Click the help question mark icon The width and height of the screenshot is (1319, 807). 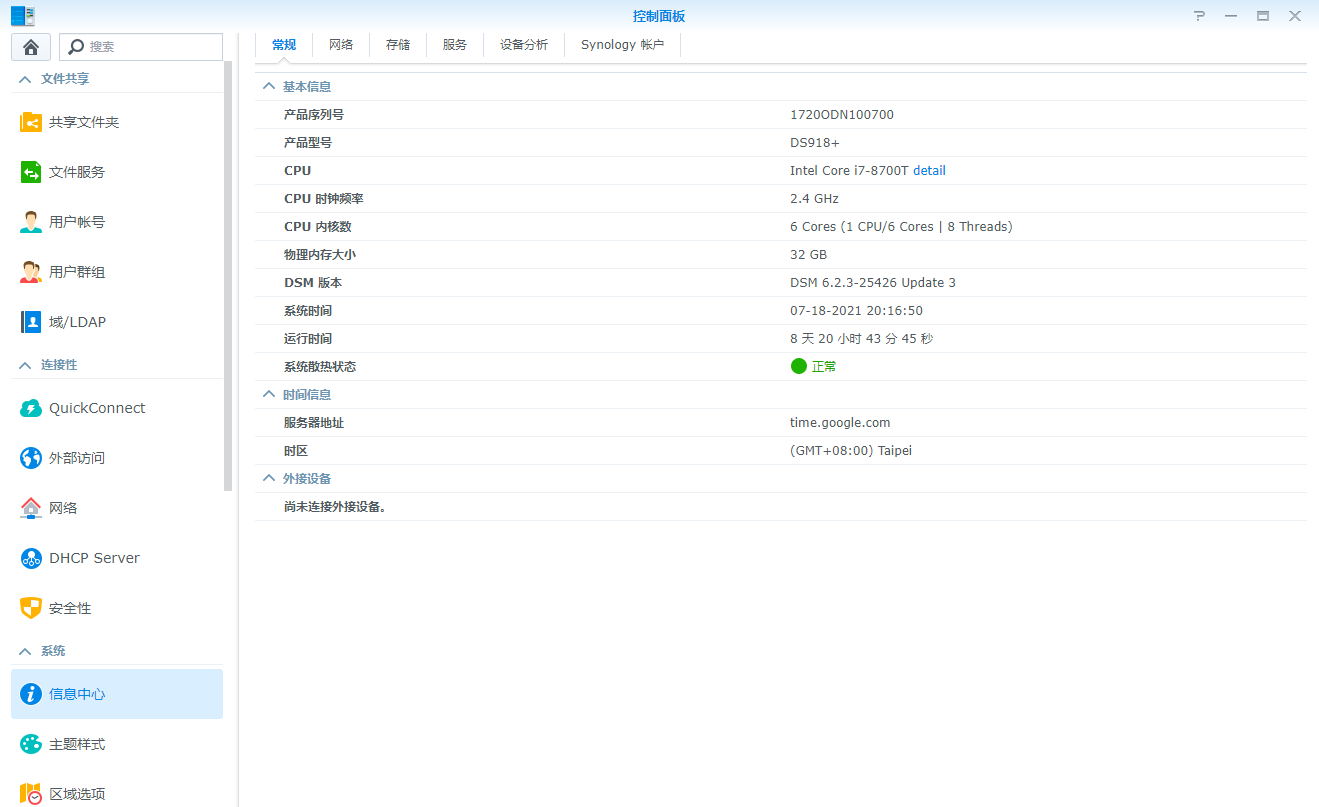coord(1200,16)
